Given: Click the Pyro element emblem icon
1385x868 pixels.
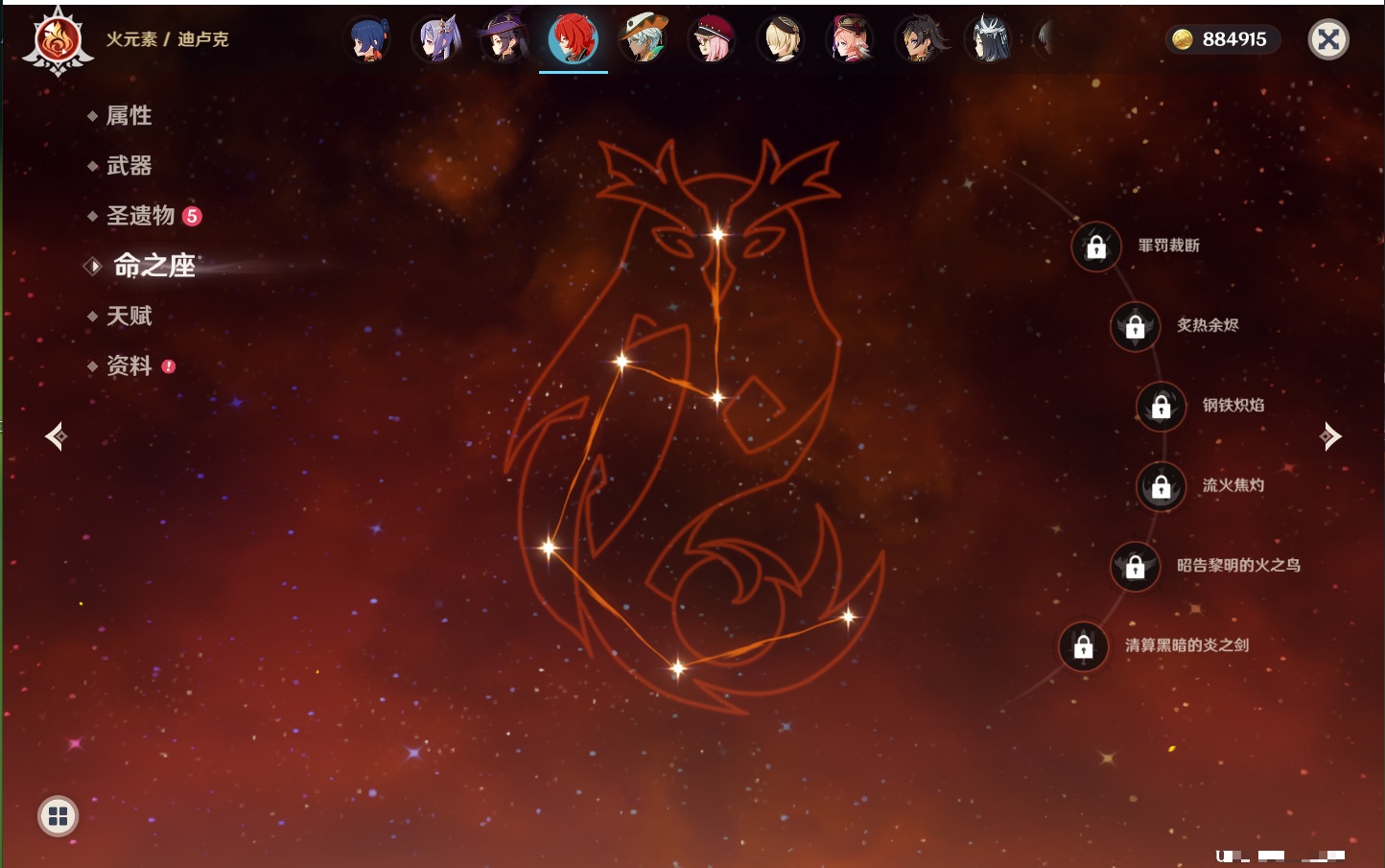Looking at the screenshot, I should [x=58, y=41].
